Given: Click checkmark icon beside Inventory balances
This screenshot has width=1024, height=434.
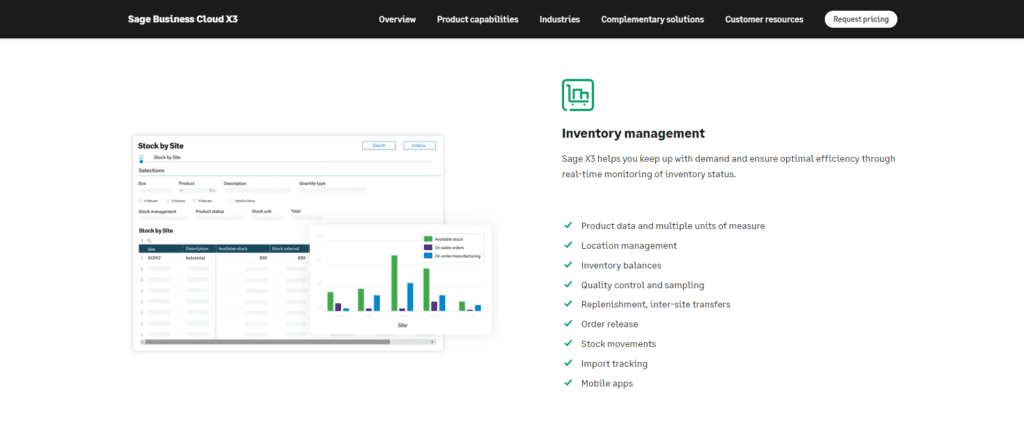Looking at the screenshot, I should pos(568,265).
